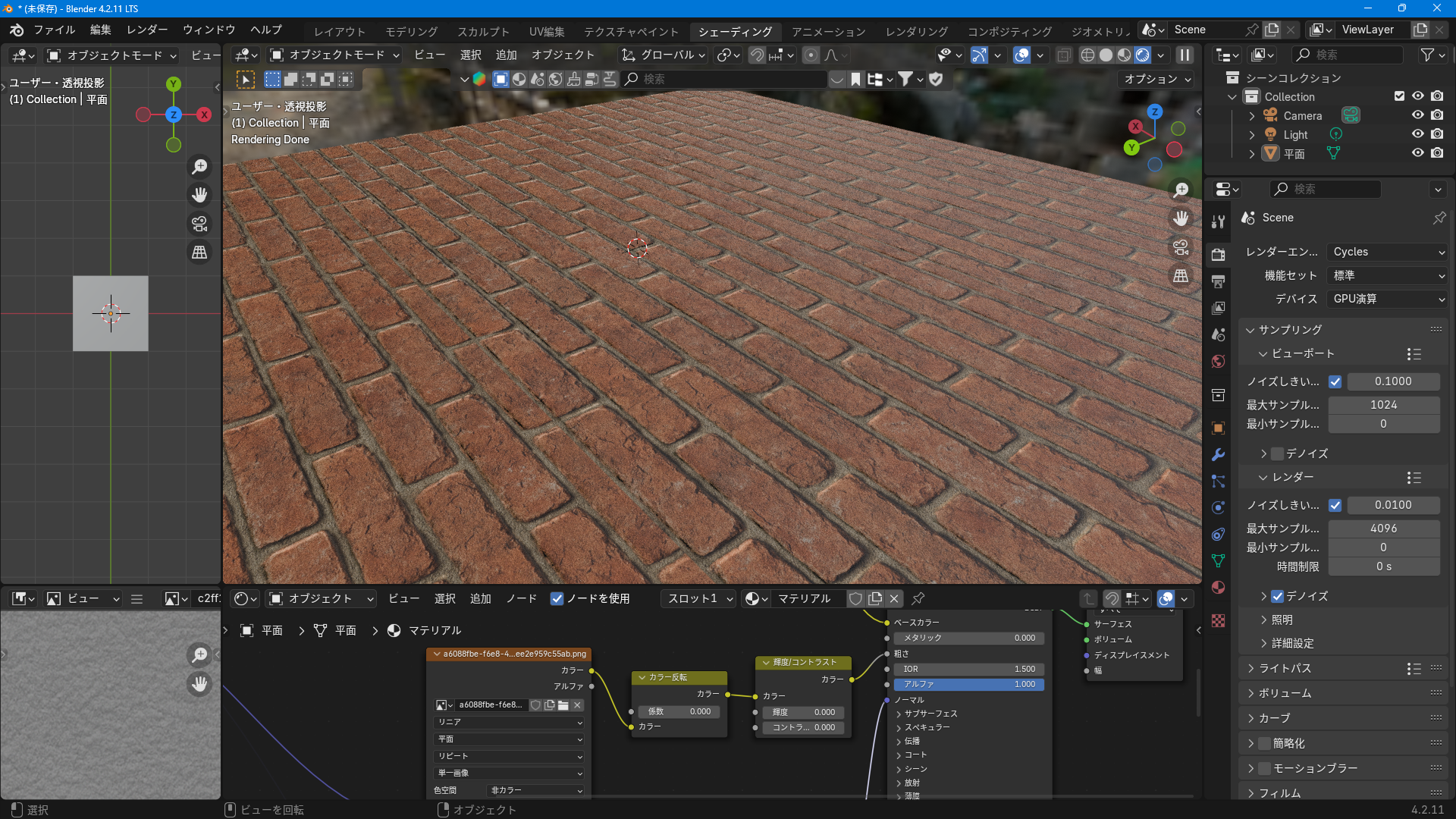The image size is (1456, 819).
Task: Open the Physics properties tab
Action: point(1218,507)
